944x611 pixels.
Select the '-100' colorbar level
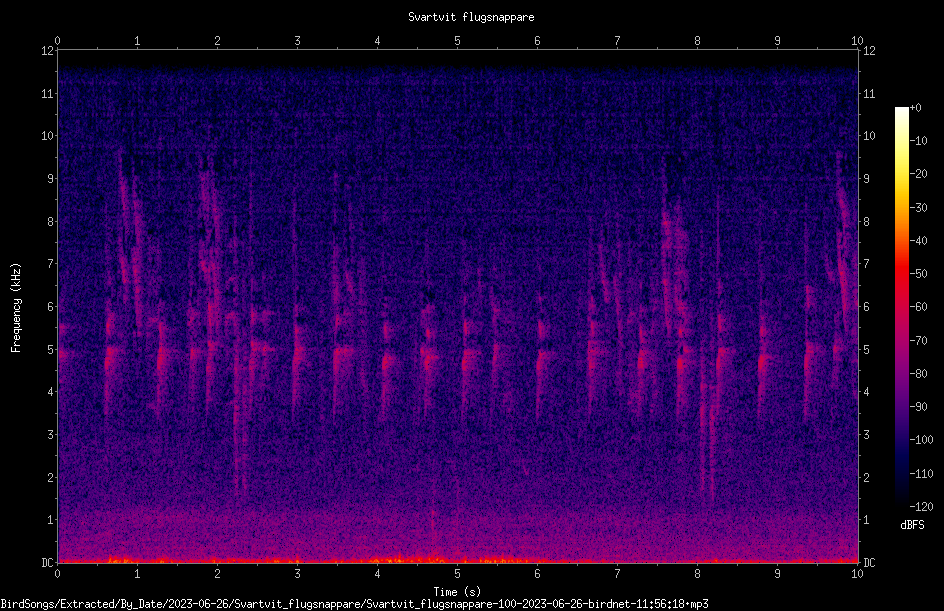[x=921, y=440]
